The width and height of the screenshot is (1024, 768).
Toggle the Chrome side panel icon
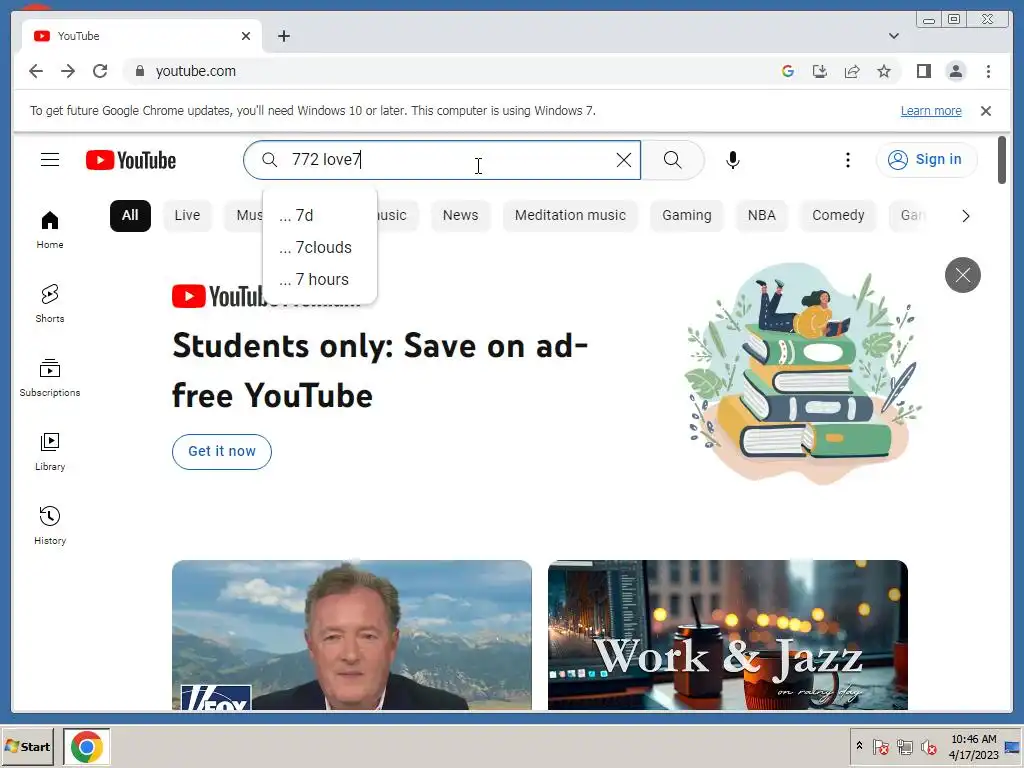(x=923, y=71)
